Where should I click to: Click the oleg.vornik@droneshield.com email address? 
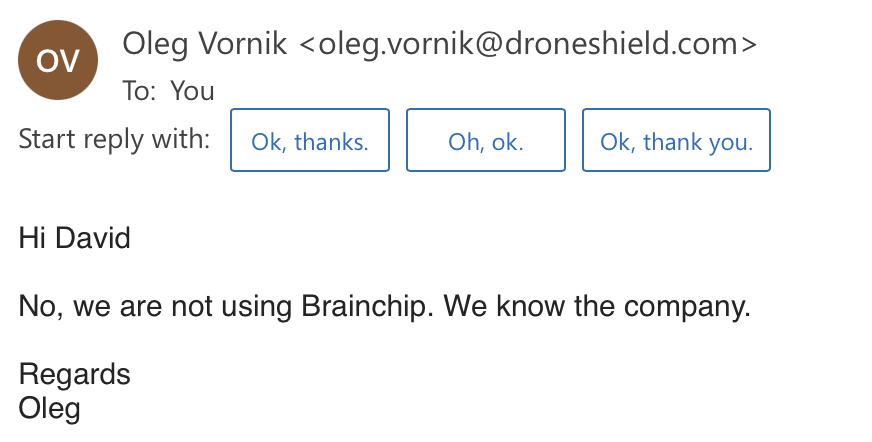528,43
